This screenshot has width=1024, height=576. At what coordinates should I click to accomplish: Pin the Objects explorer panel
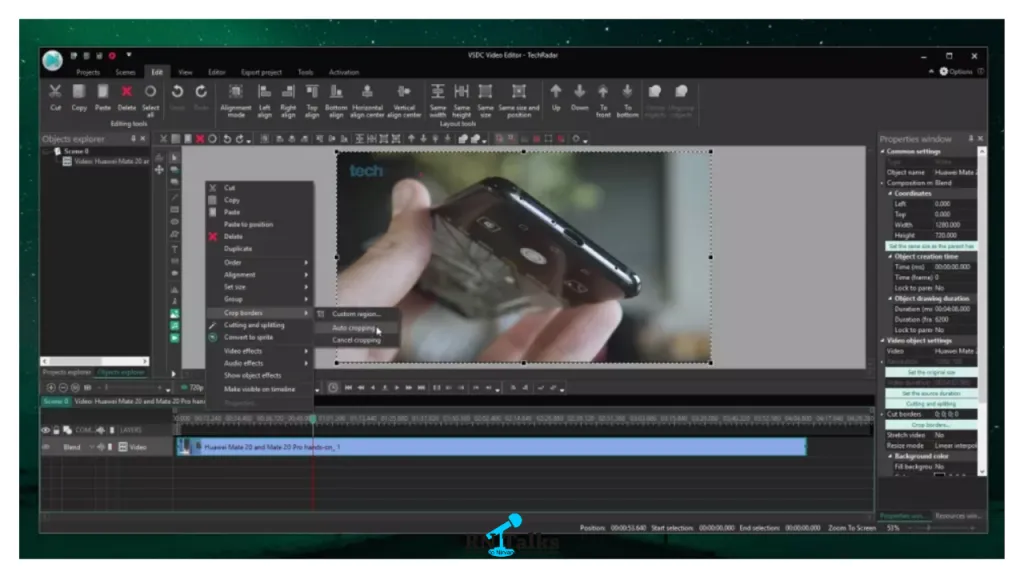coord(133,138)
